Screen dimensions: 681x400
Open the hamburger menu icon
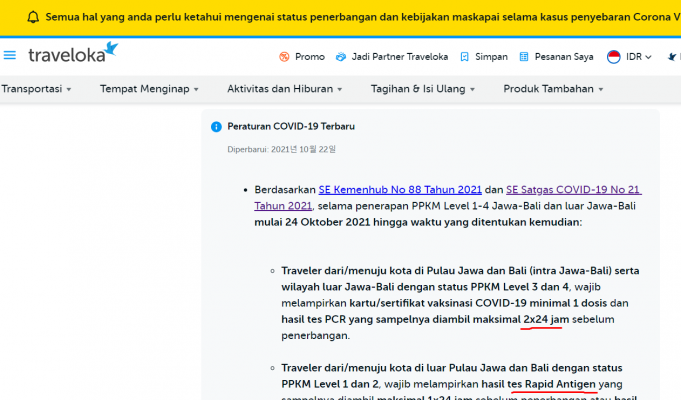10,56
